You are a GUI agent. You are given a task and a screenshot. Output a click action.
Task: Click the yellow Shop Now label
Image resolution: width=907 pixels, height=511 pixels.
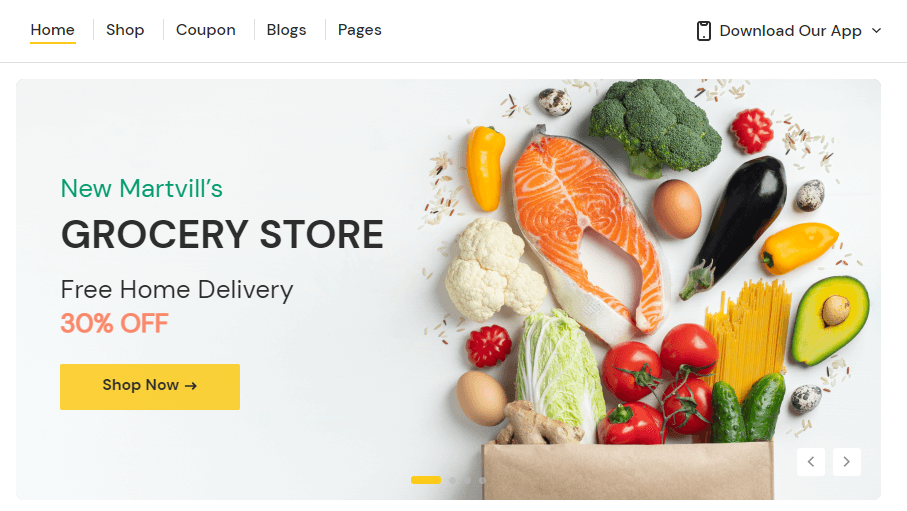pos(141,385)
